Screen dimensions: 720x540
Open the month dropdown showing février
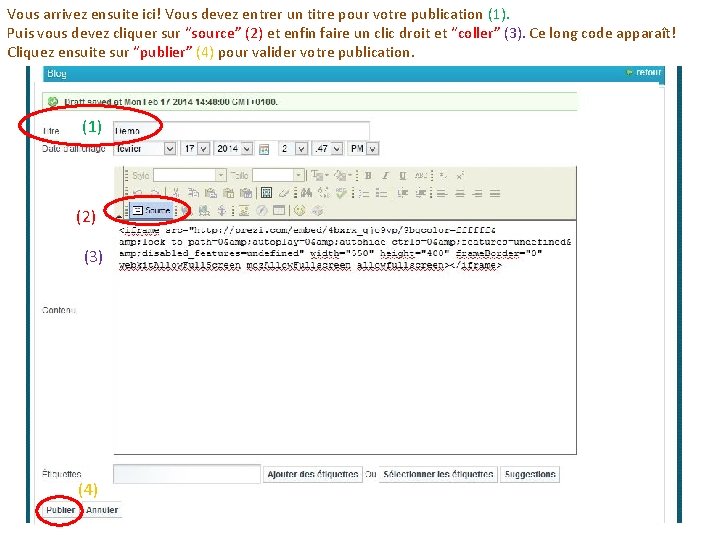(x=145, y=149)
